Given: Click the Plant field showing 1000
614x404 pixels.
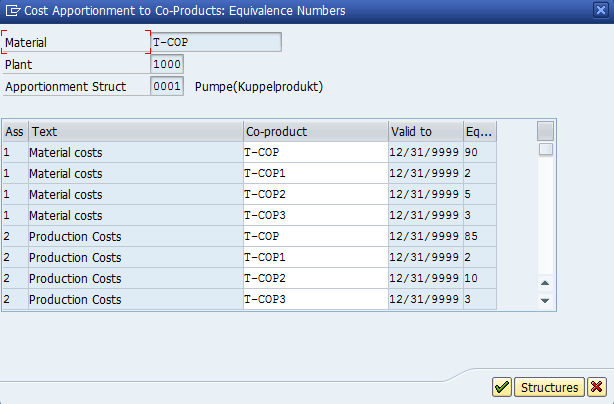Looking at the screenshot, I should pos(167,64).
